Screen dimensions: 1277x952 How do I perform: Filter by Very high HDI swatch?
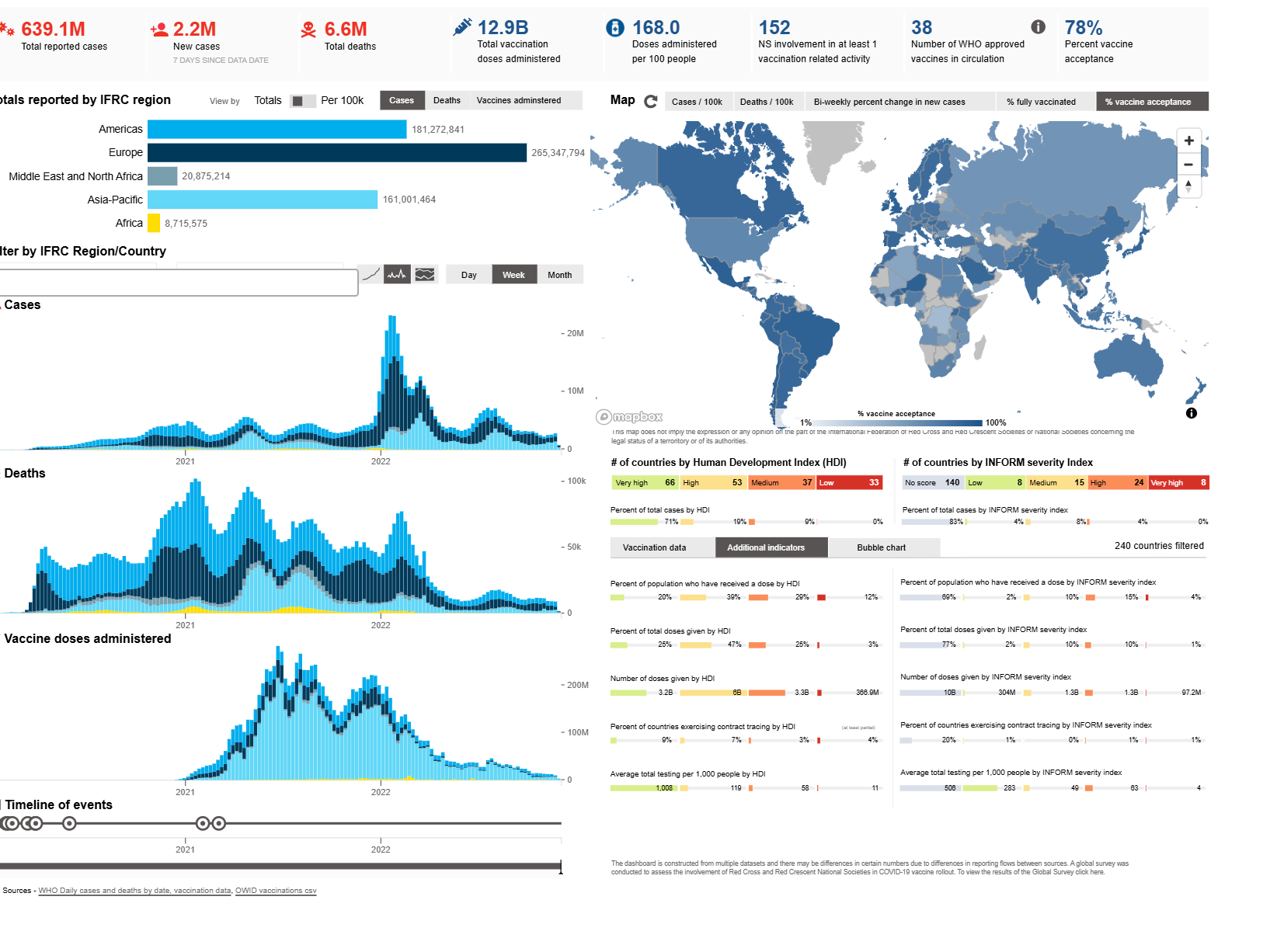click(x=645, y=482)
